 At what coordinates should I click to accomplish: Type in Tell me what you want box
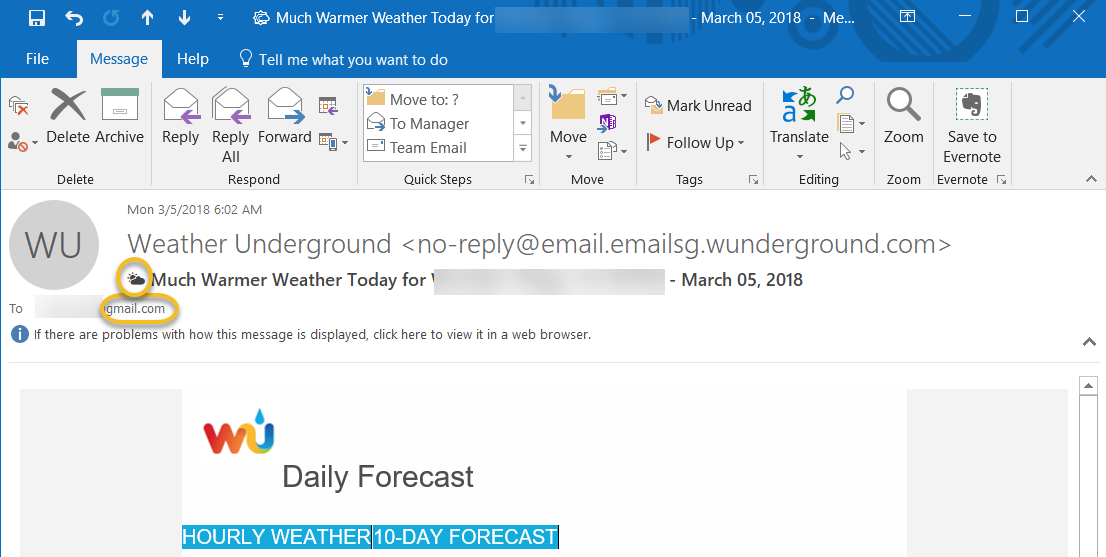coord(352,60)
